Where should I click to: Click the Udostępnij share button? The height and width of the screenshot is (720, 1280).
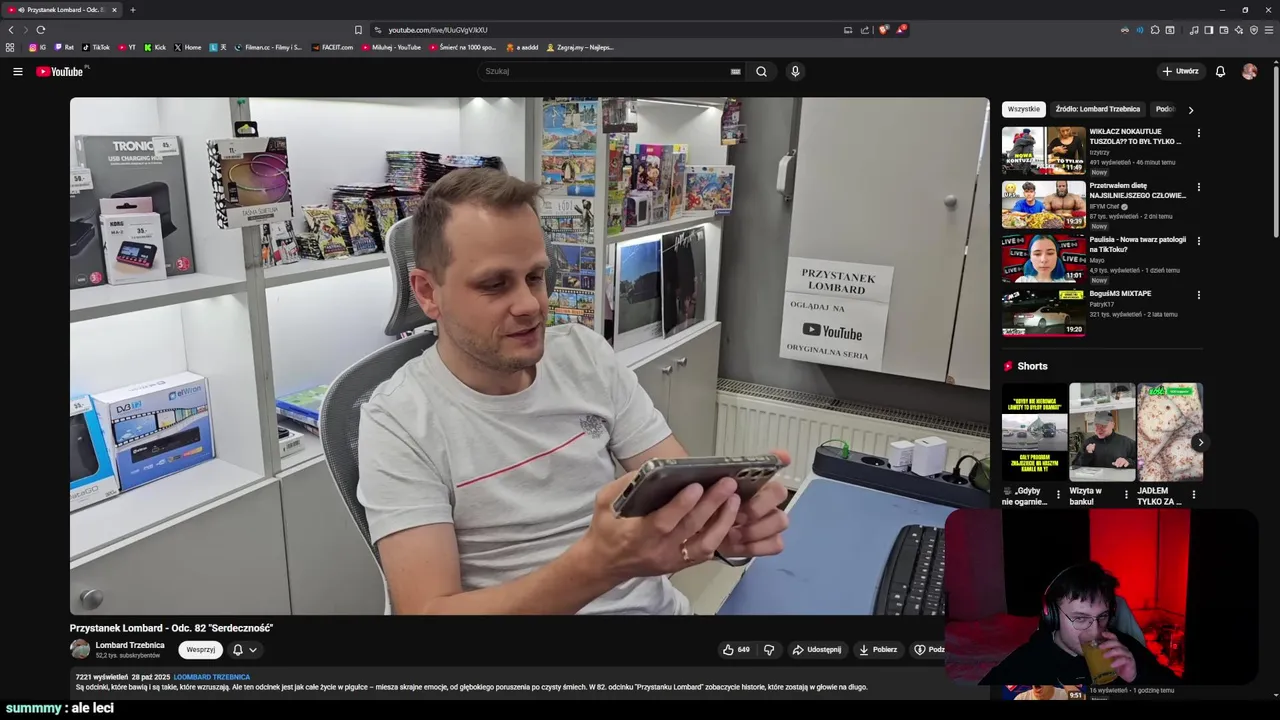tap(817, 649)
